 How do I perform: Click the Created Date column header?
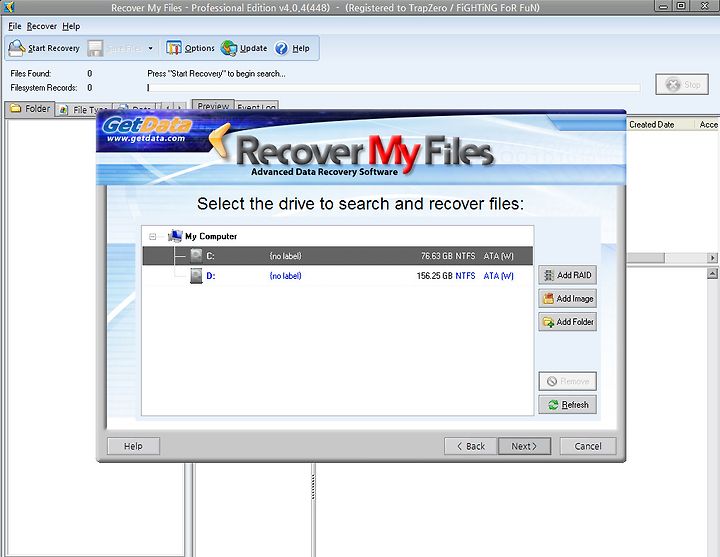(x=652, y=124)
